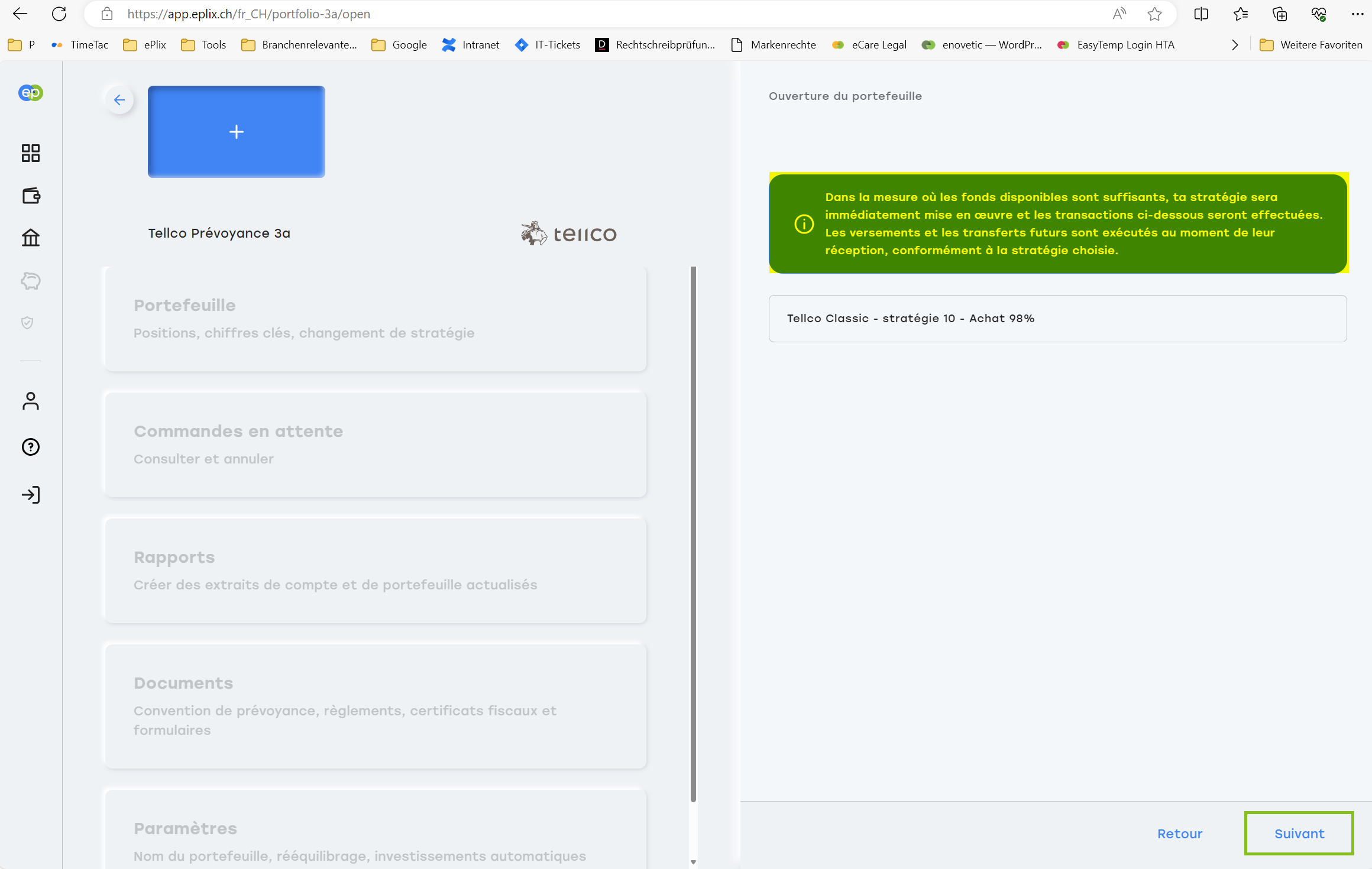Open the Documents card
Screen dimensions: 1372x869
click(376, 706)
